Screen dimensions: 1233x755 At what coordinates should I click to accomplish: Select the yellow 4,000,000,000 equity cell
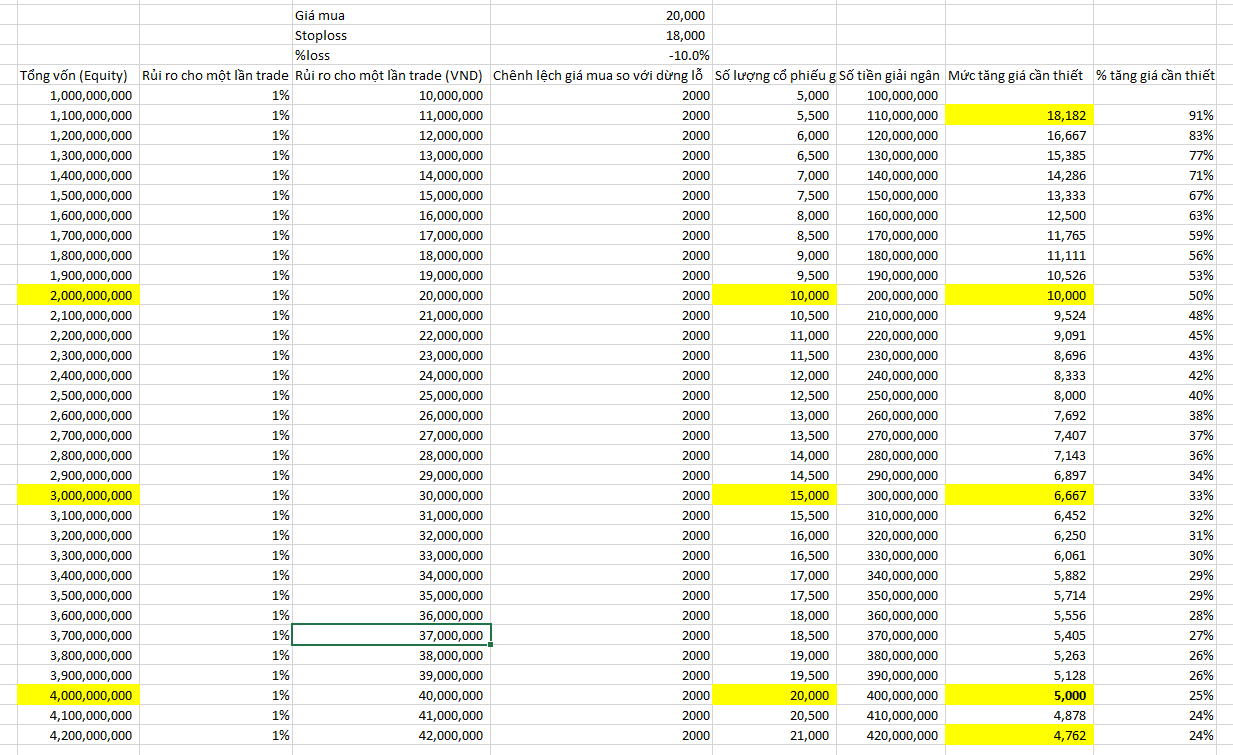pyautogui.click(x=78, y=695)
